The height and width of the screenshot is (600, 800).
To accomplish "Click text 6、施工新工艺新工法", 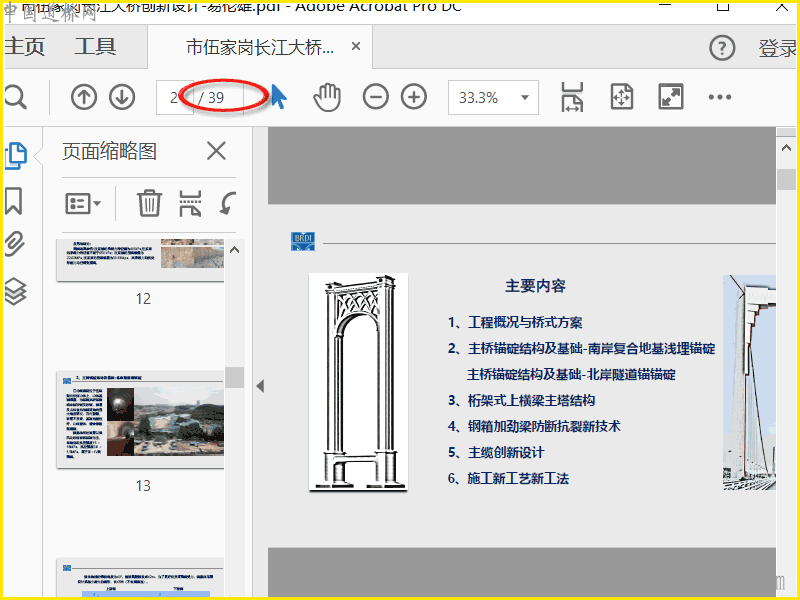I will point(508,479).
